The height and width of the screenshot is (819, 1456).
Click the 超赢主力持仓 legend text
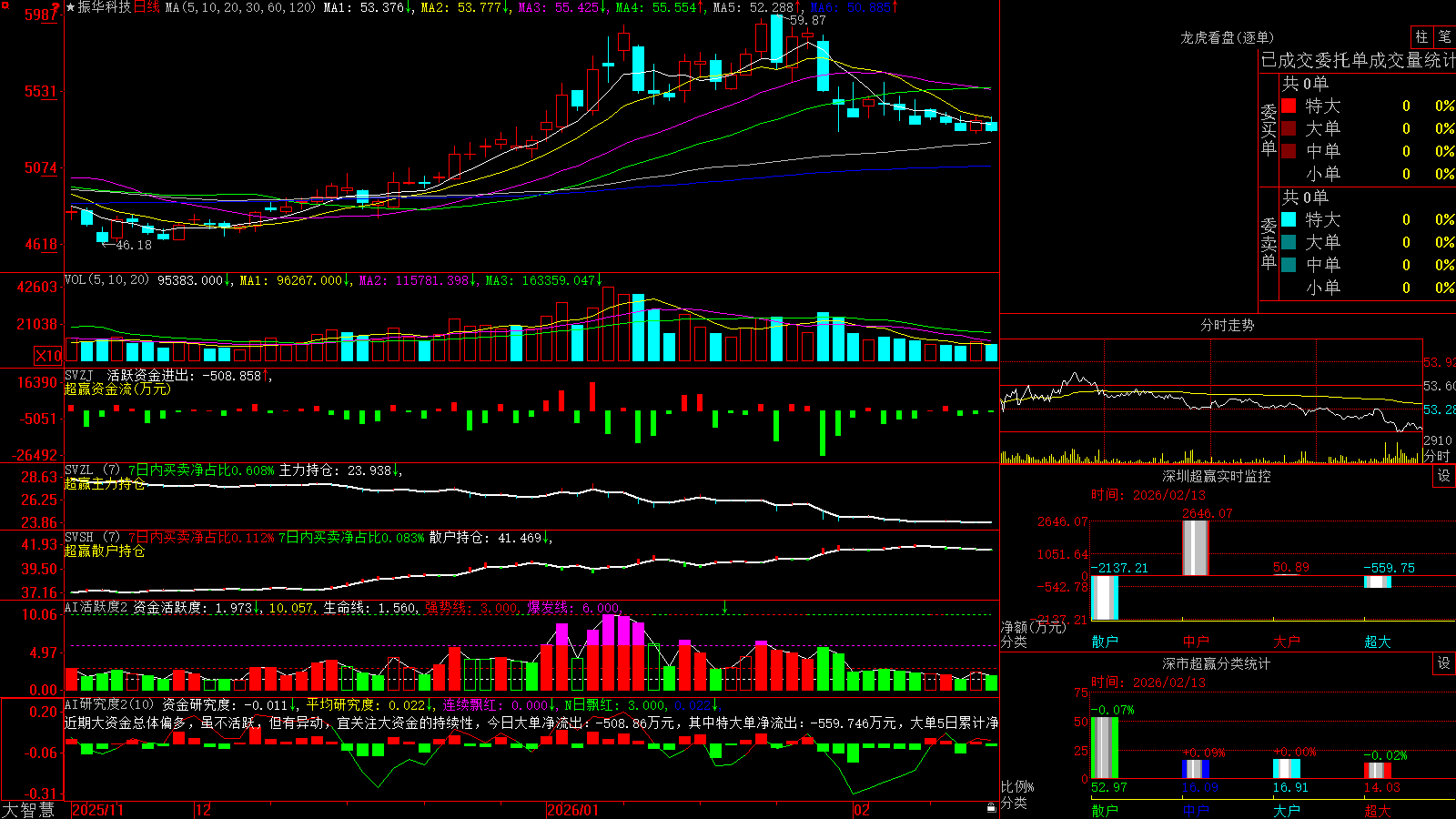[105, 483]
